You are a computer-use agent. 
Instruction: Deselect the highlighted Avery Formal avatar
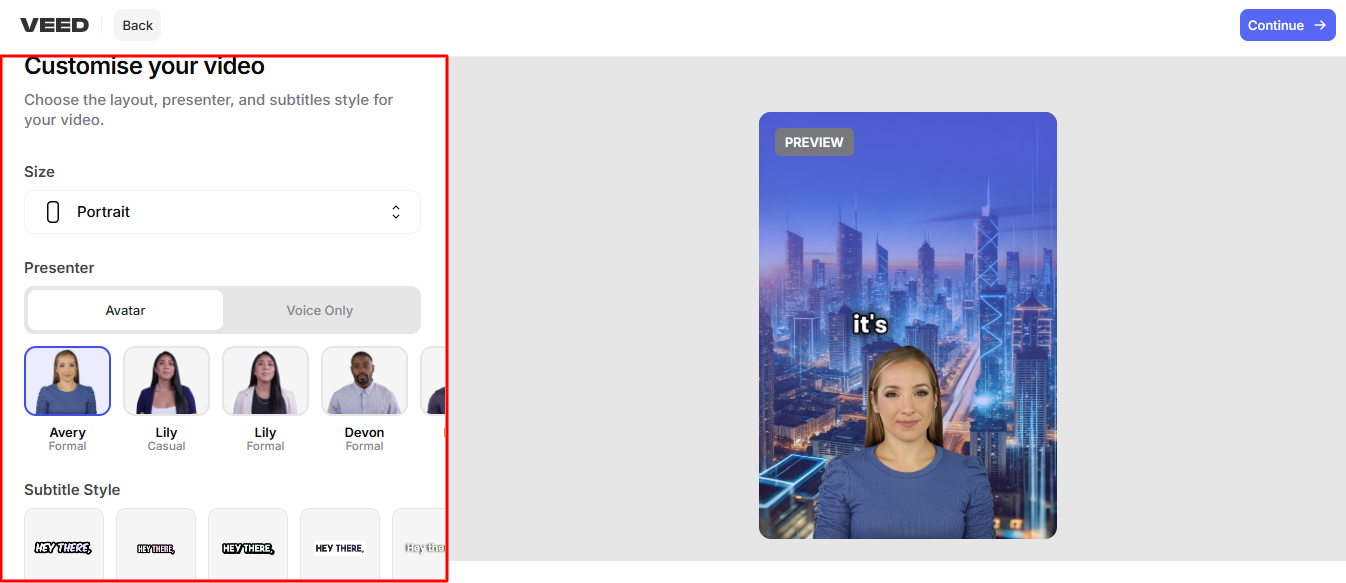(67, 381)
